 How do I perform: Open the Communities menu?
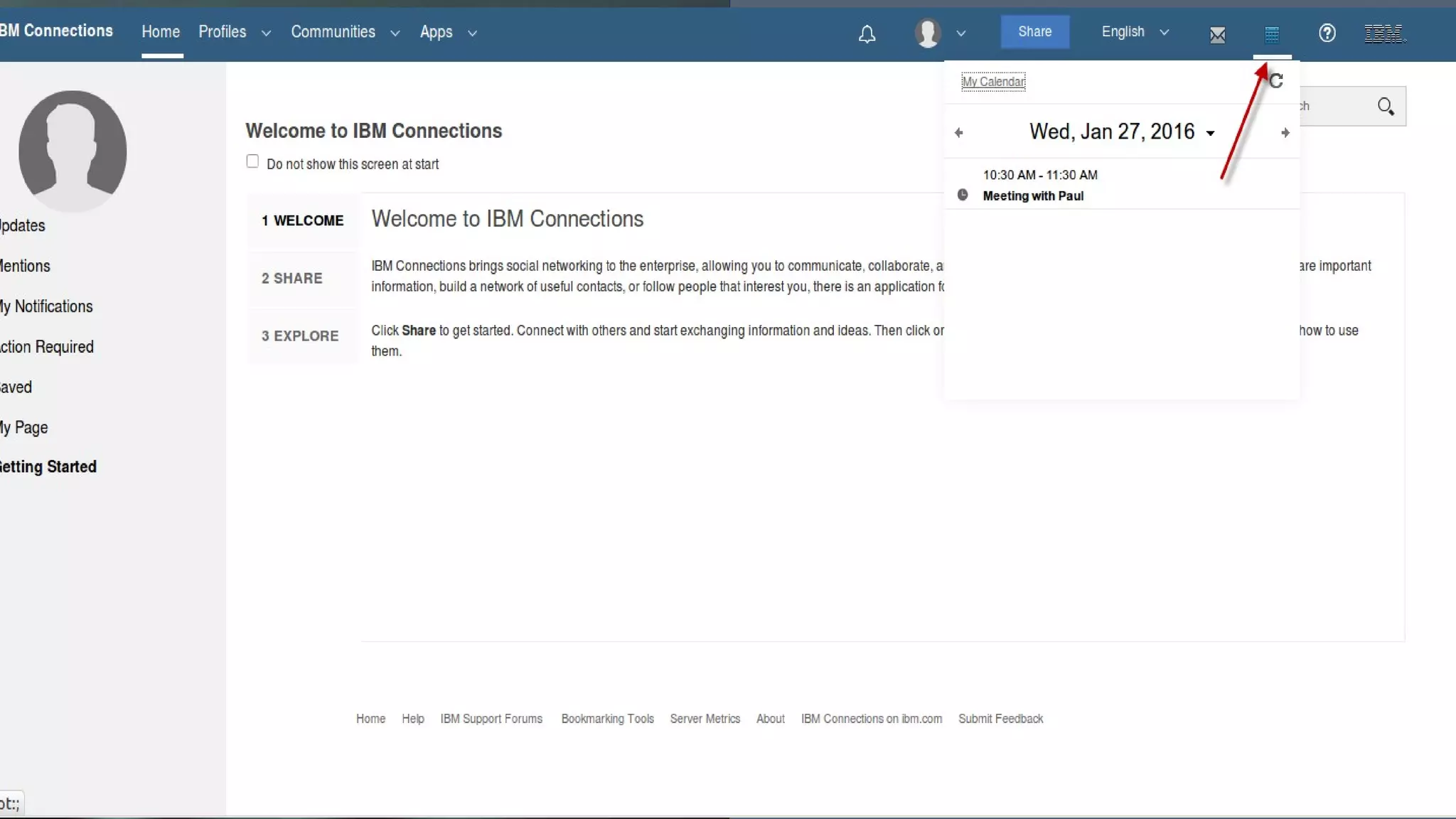click(x=333, y=32)
